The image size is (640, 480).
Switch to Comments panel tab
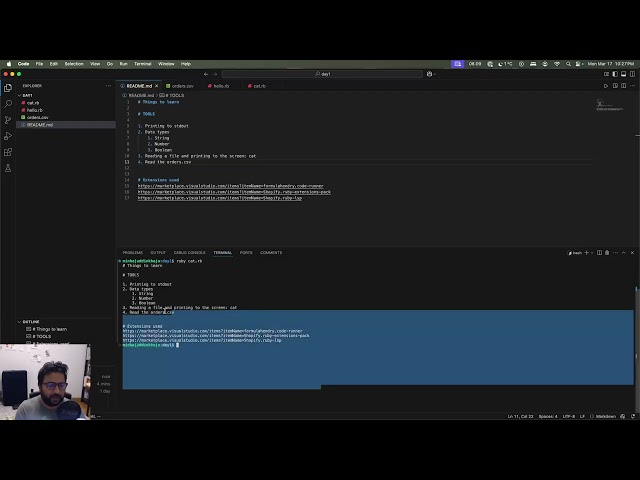coord(271,253)
